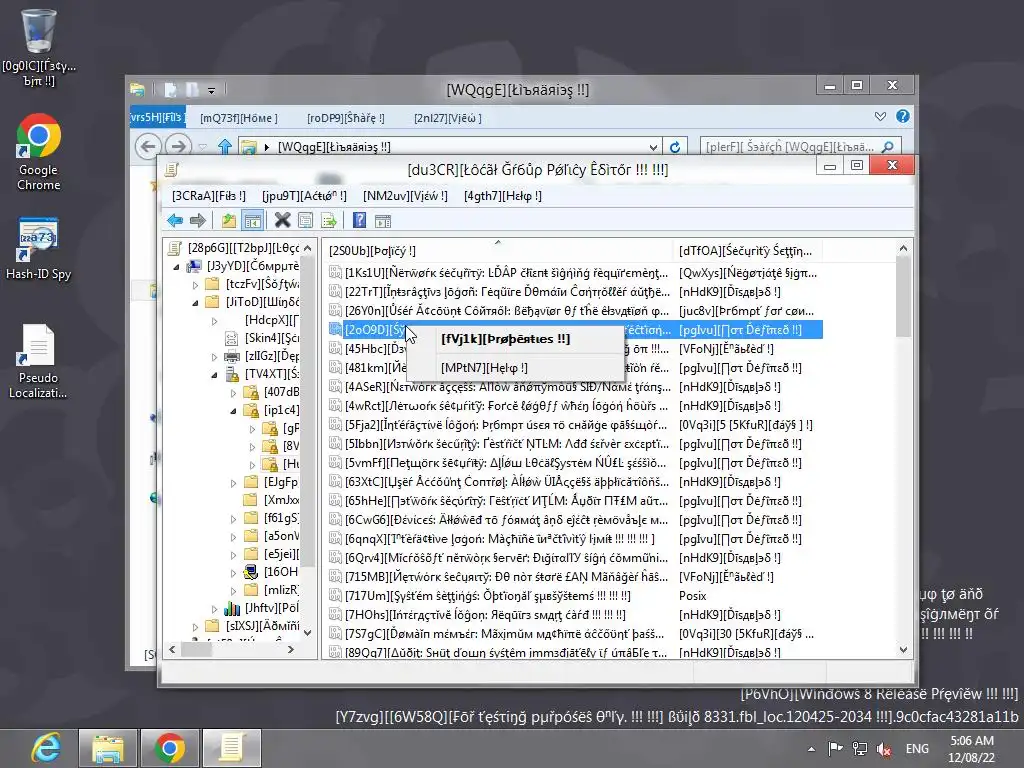Open the [4gth7] Help menu in menu bar
The image size is (1024, 768).
tap(503, 196)
